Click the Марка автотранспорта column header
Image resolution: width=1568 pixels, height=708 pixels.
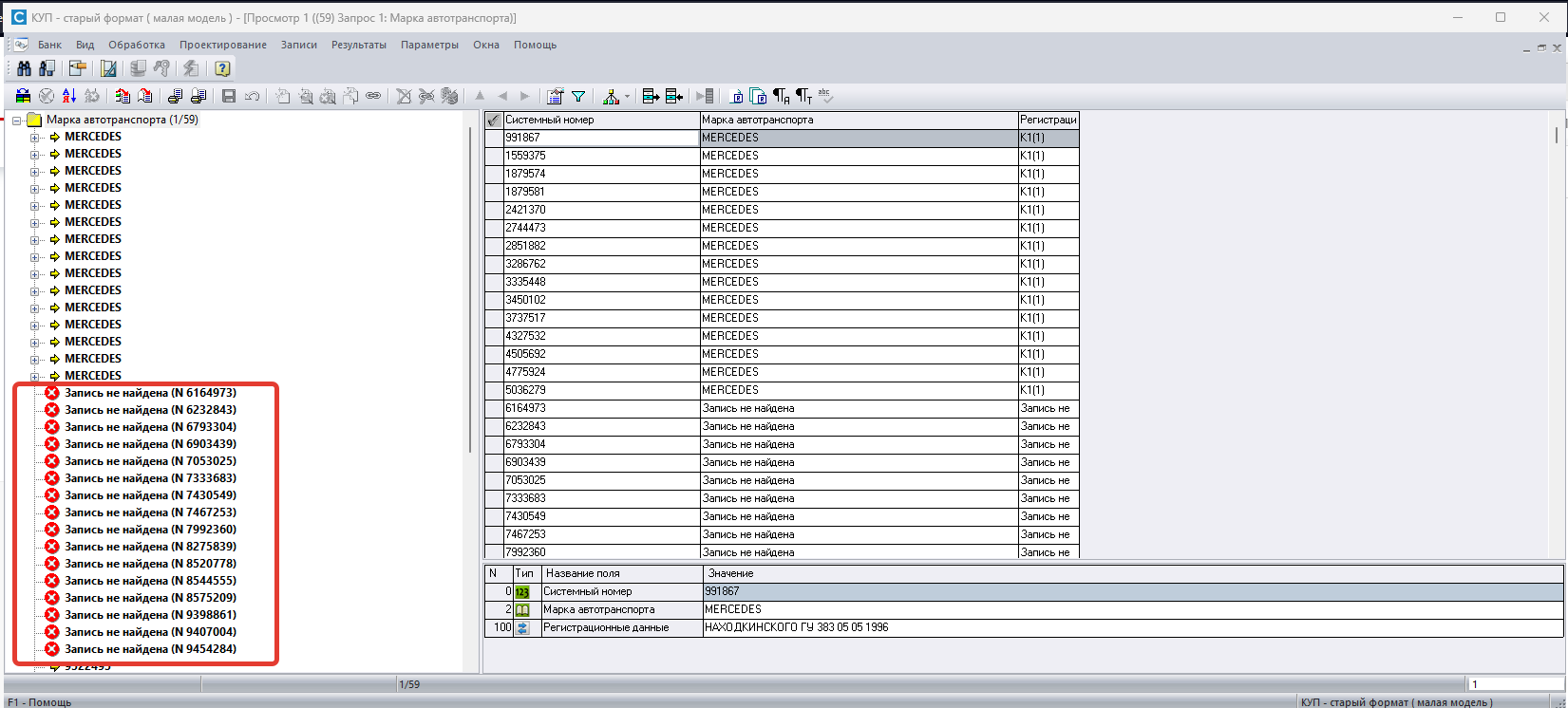859,121
